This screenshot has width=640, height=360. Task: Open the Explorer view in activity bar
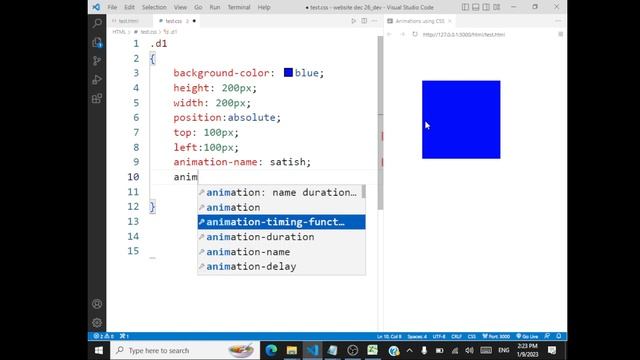[x=97, y=42]
